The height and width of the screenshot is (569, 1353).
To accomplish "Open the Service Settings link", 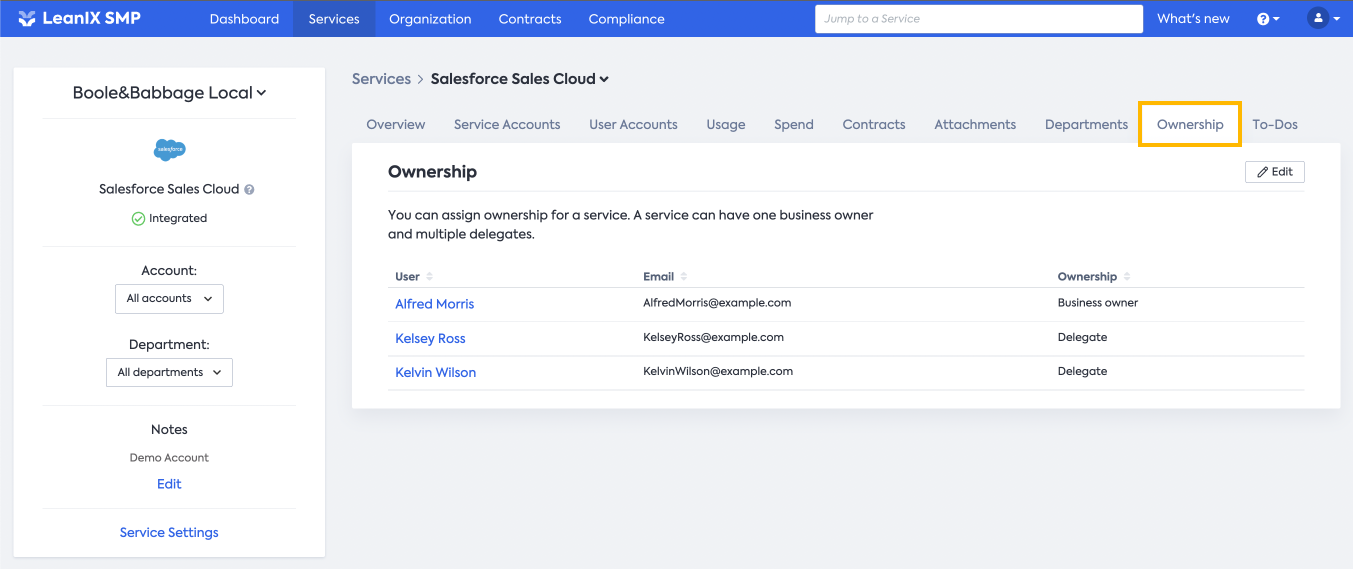I will pos(169,533).
